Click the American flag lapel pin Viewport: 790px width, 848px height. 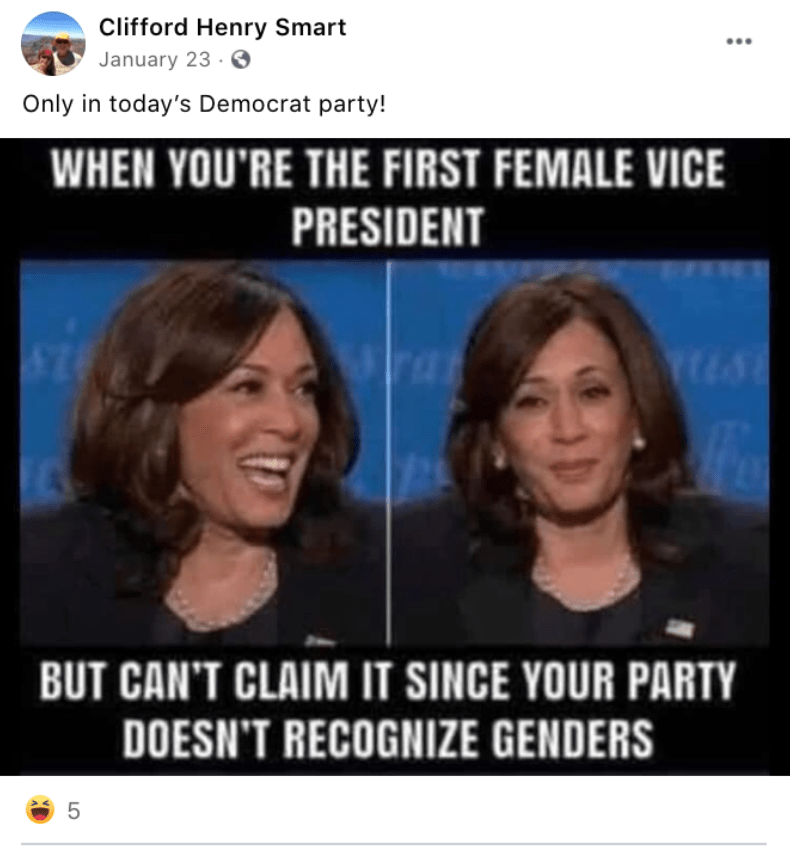coord(680,628)
